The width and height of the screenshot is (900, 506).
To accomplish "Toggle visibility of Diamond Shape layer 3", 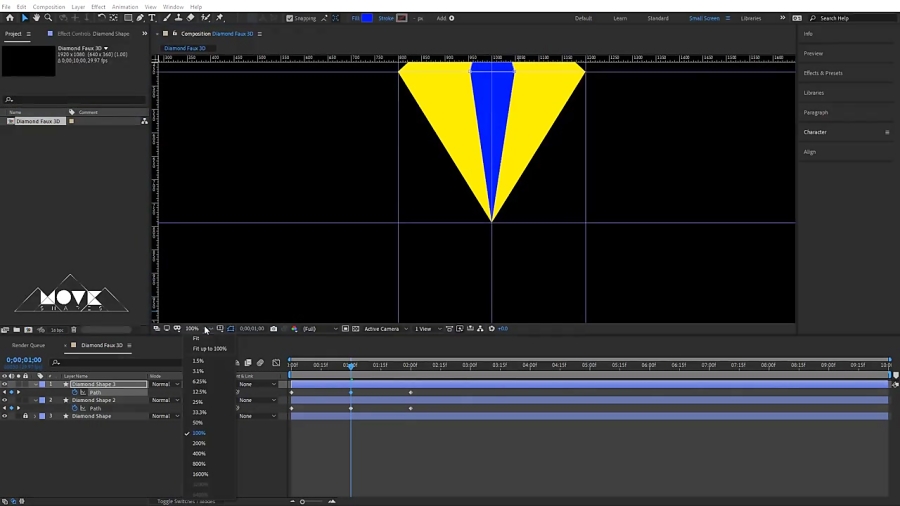I will pyautogui.click(x=5, y=417).
